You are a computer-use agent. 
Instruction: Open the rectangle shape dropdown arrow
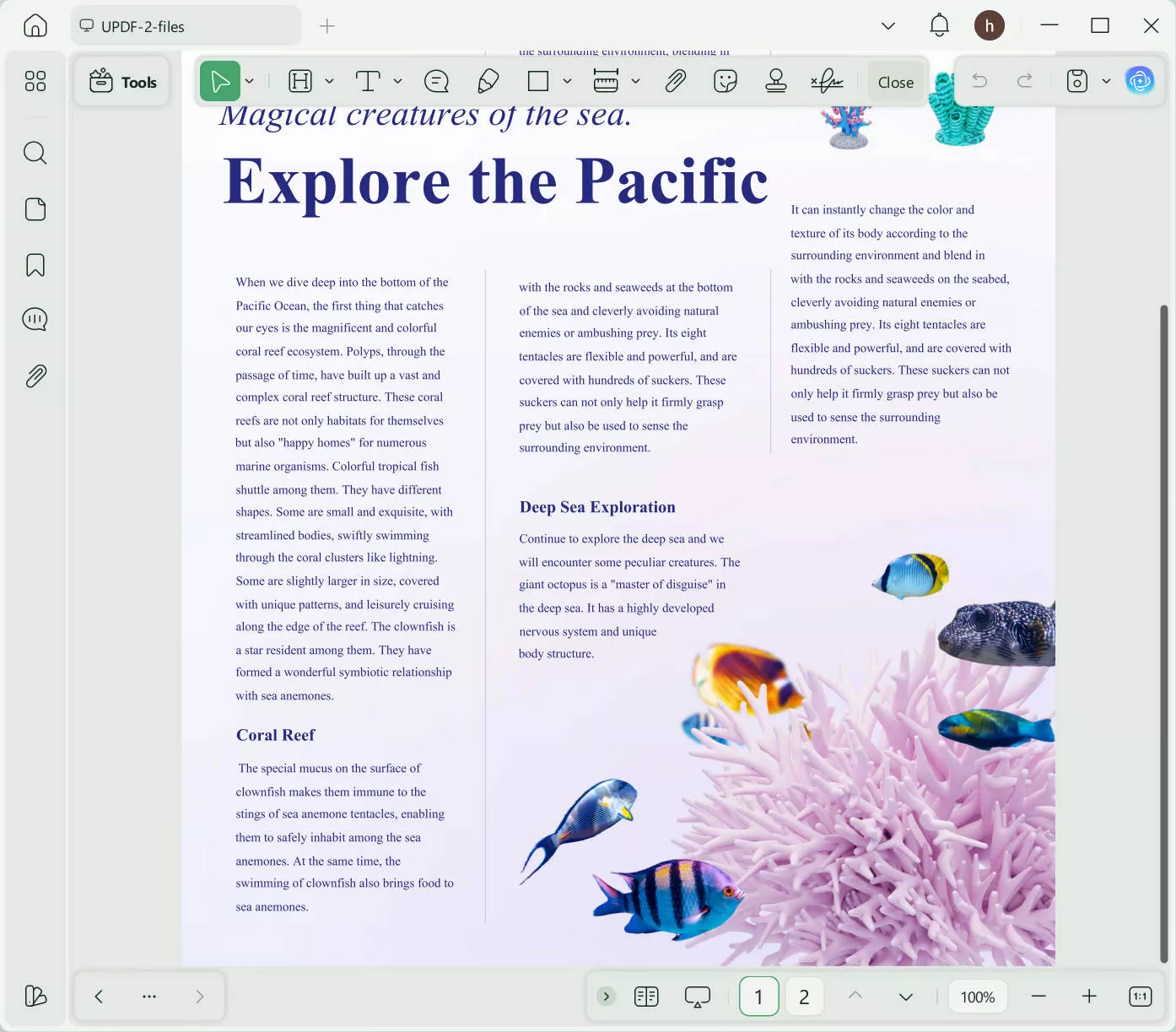[568, 81]
